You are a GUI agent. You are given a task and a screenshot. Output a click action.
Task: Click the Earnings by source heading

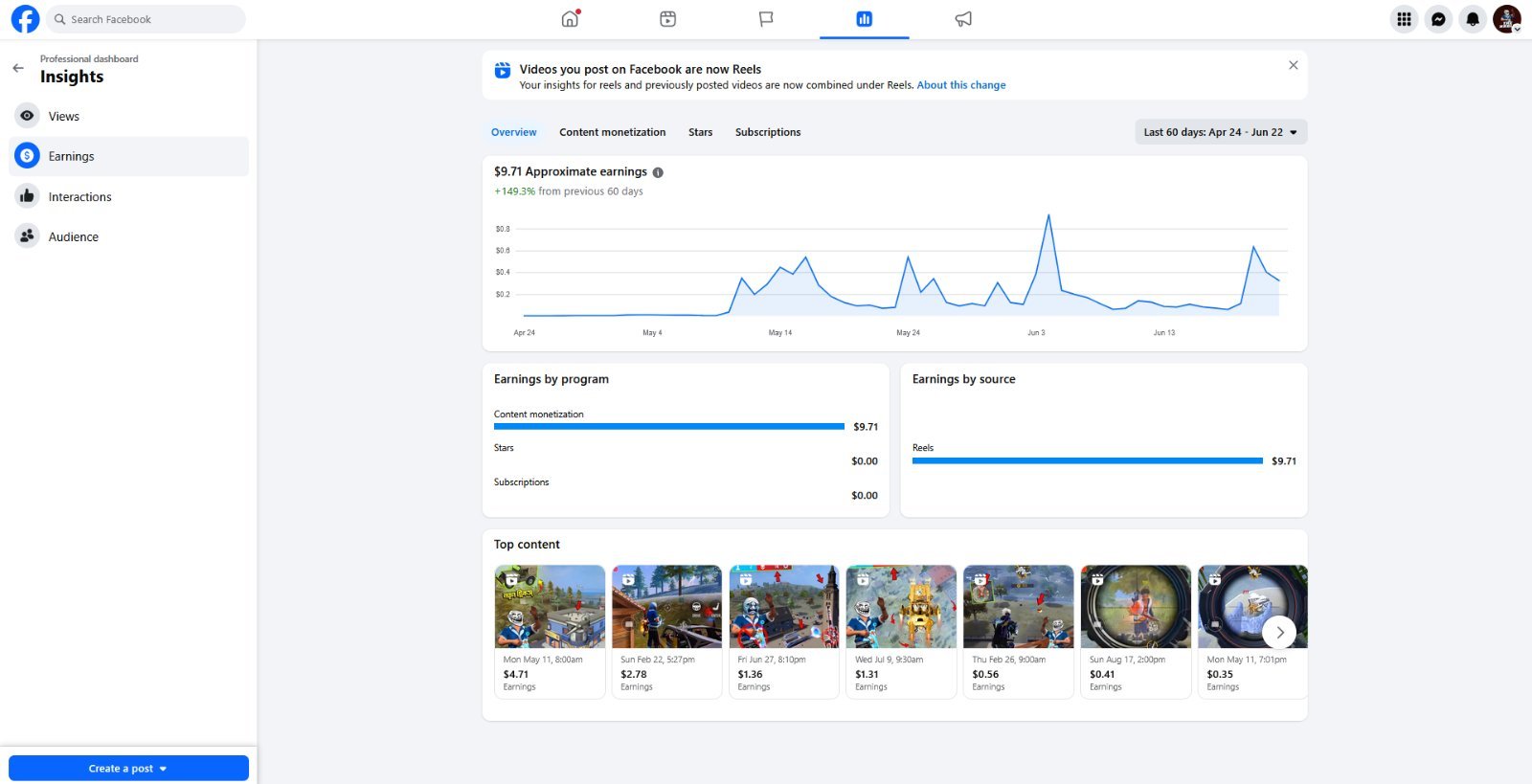click(x=963, y=379)
